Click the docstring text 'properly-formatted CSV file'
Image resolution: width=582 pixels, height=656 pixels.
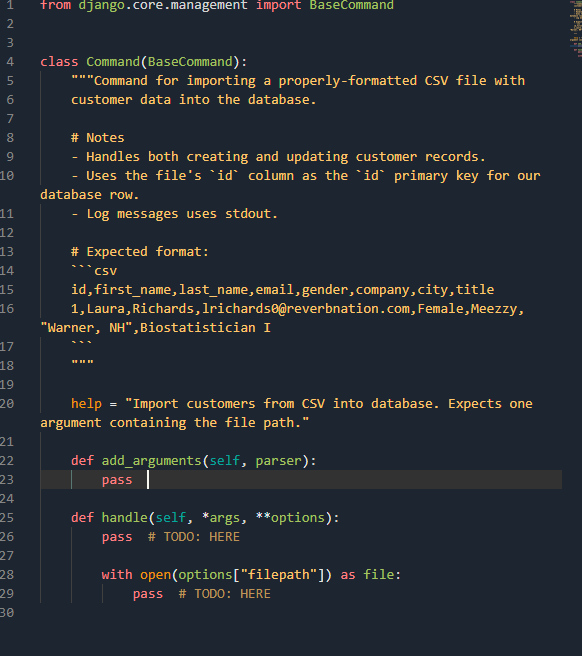pyautogui.click(x=382, y=81)
